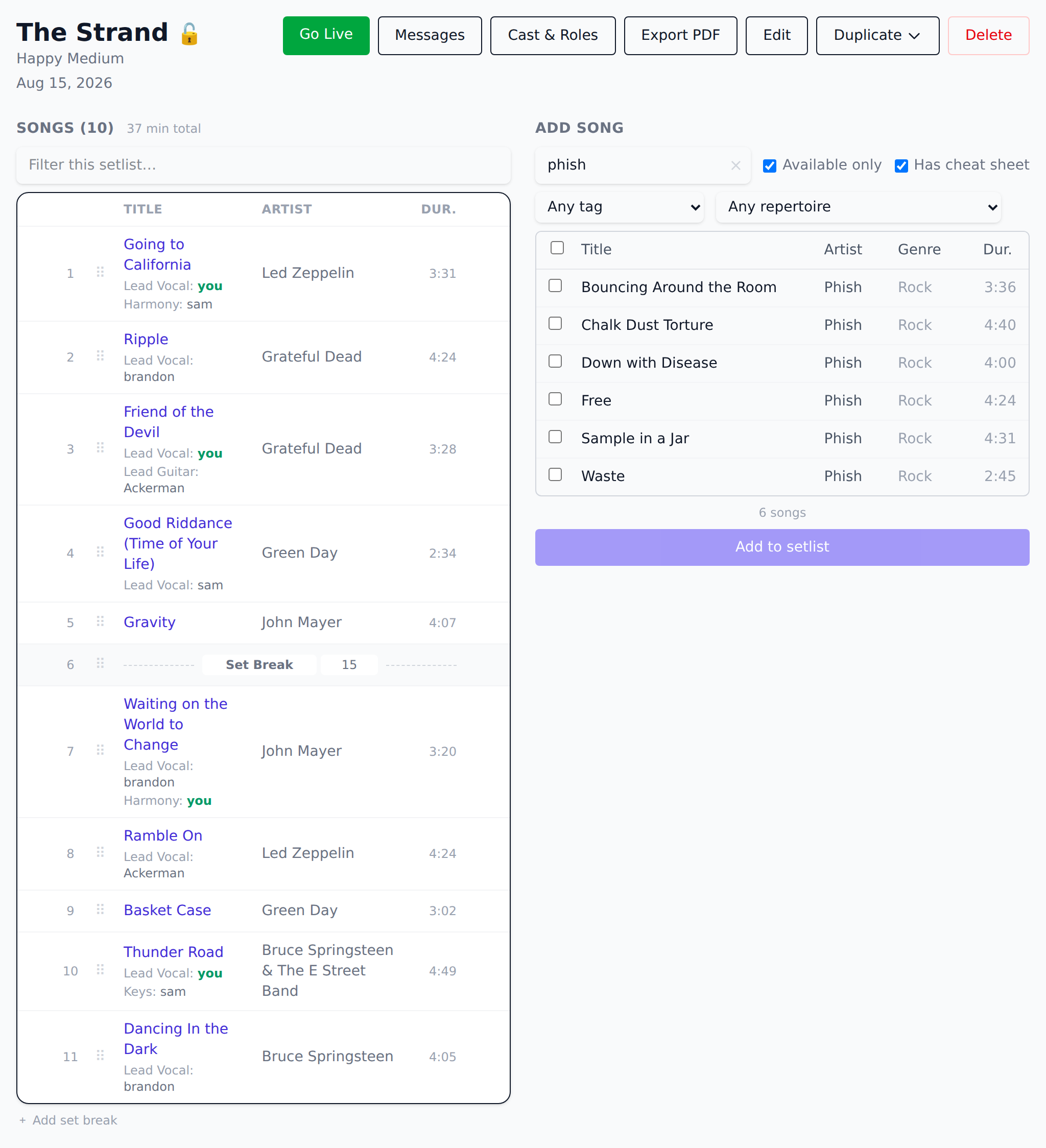Click drag handle for Dancing In the Dark
Viewport: 1046px width, 1148px height.
tap(100, 1055)
